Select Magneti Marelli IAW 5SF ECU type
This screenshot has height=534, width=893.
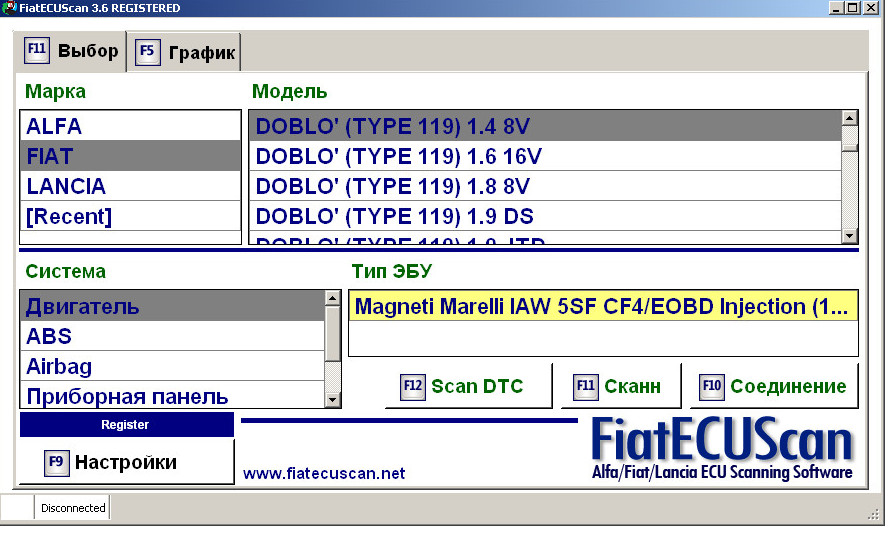(x=603, y=306)
